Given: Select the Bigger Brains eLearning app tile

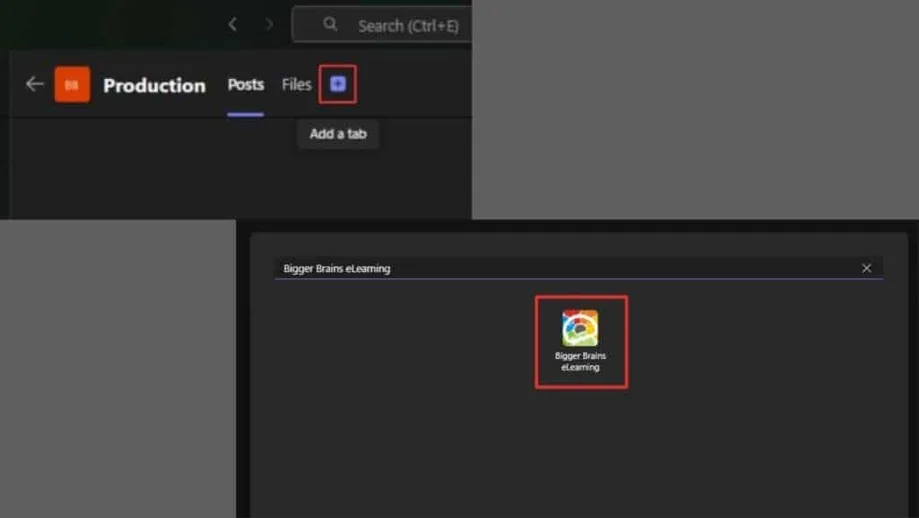Looking at the screenshot, I should [581, 342].
